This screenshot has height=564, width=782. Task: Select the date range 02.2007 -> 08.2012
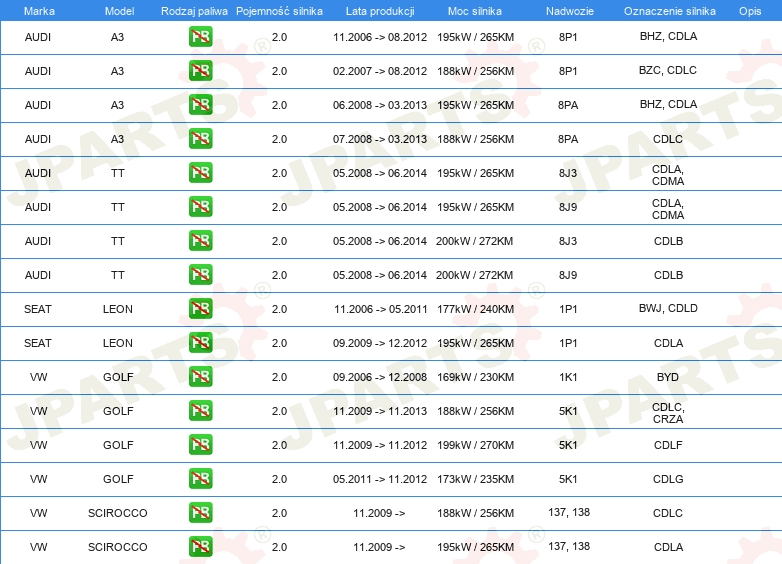380,71
